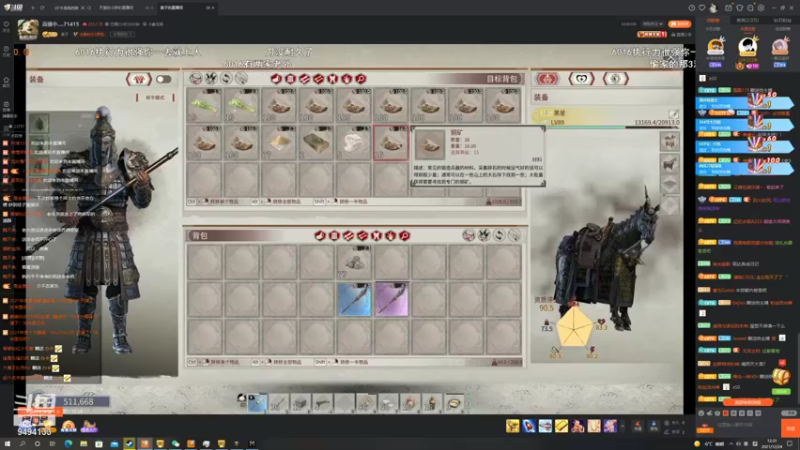Screen dimensions: 800x450
Task: Select second red hexagon filter in 目标背包
Action: tap(290, 79)
